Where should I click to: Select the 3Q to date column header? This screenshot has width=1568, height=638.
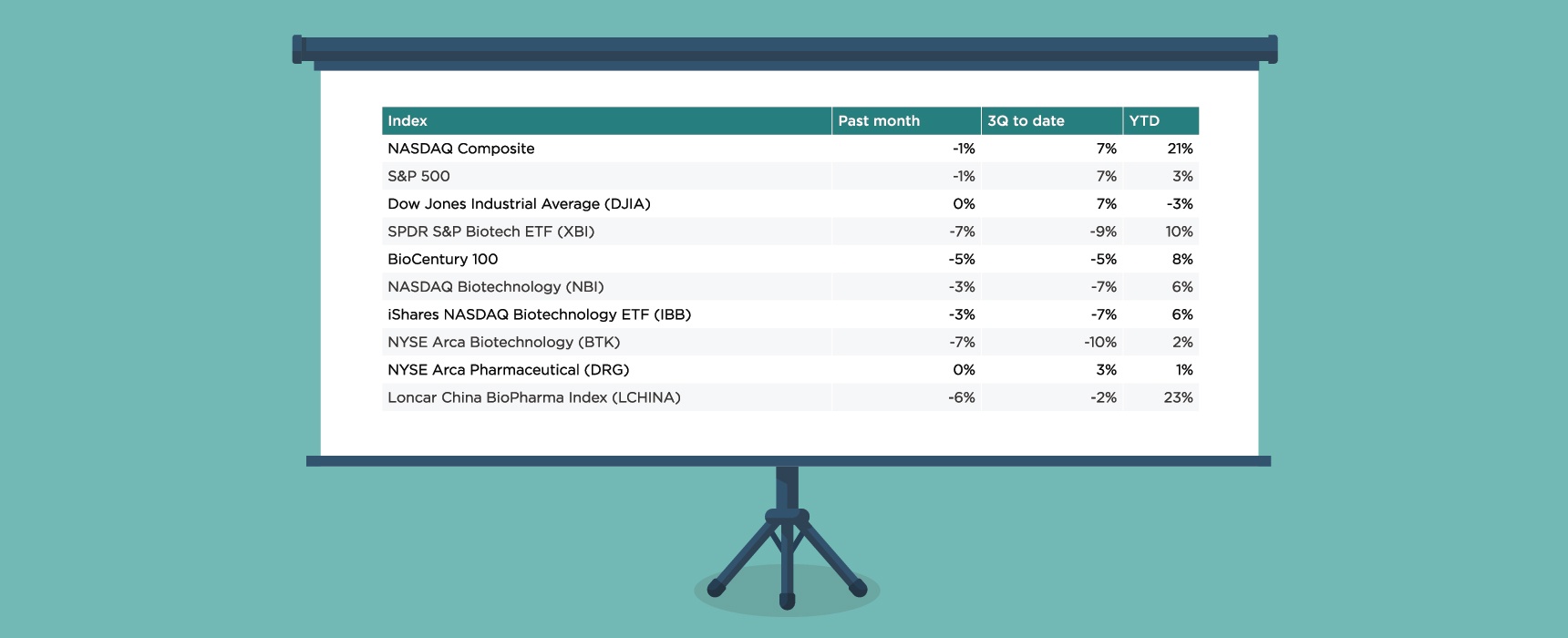point(1026,121)
